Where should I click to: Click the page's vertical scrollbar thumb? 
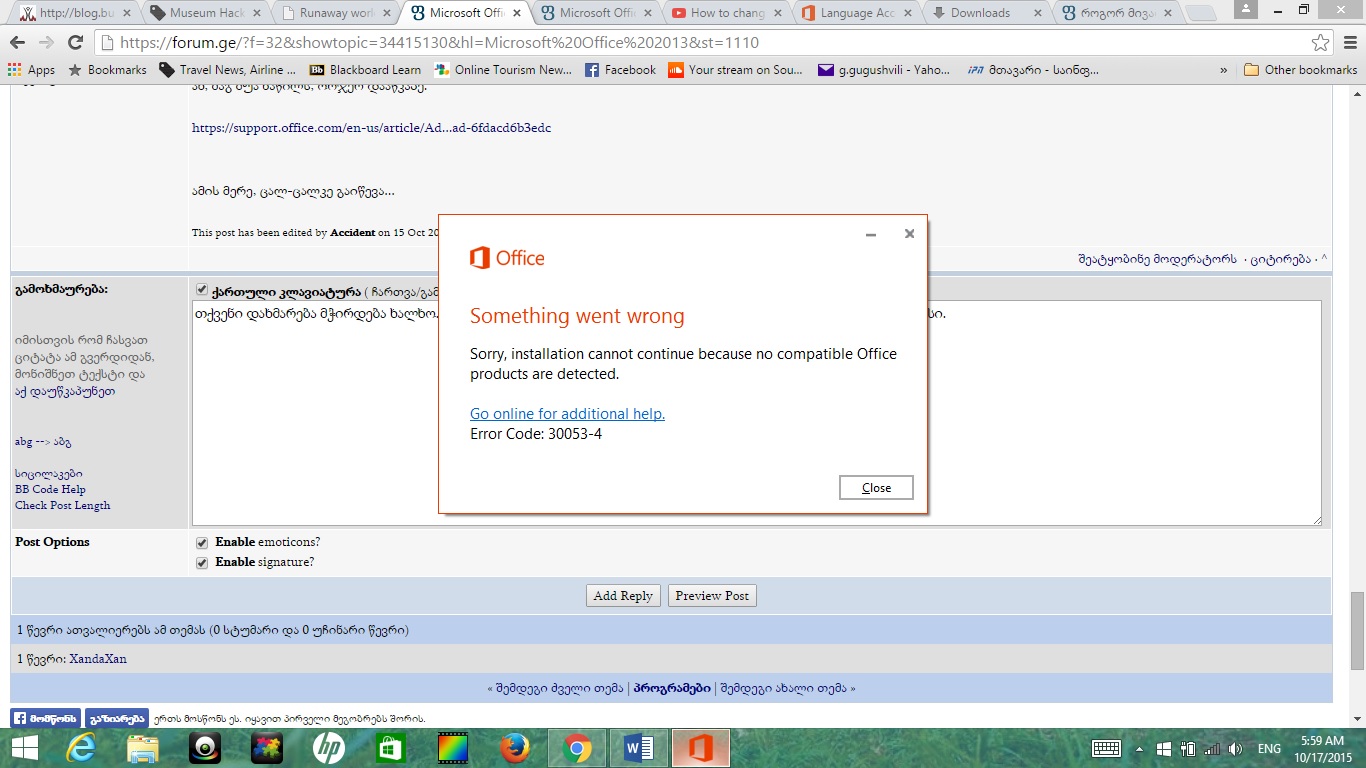(1357, 630)
